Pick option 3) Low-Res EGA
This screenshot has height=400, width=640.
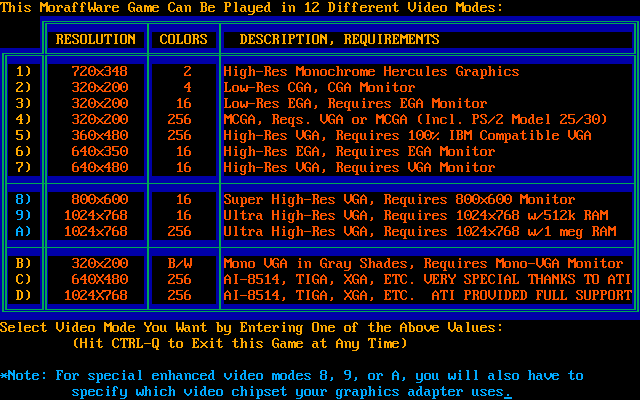tap(24, 104)
